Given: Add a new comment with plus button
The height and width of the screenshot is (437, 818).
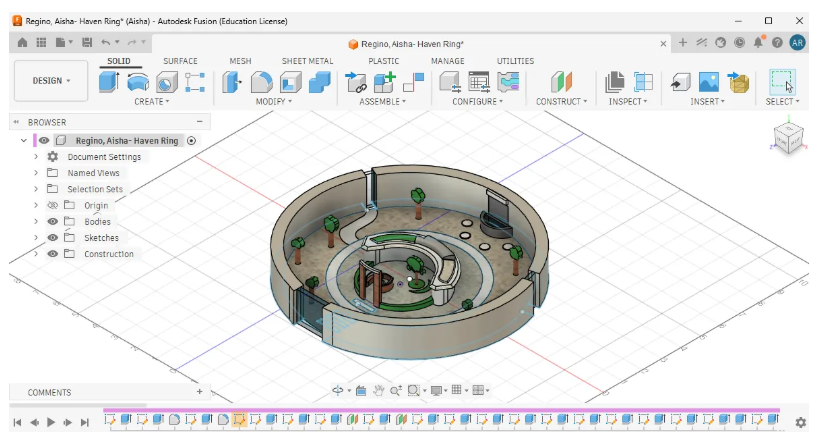Looking at the screenshot, I should [x=199, y=391].
